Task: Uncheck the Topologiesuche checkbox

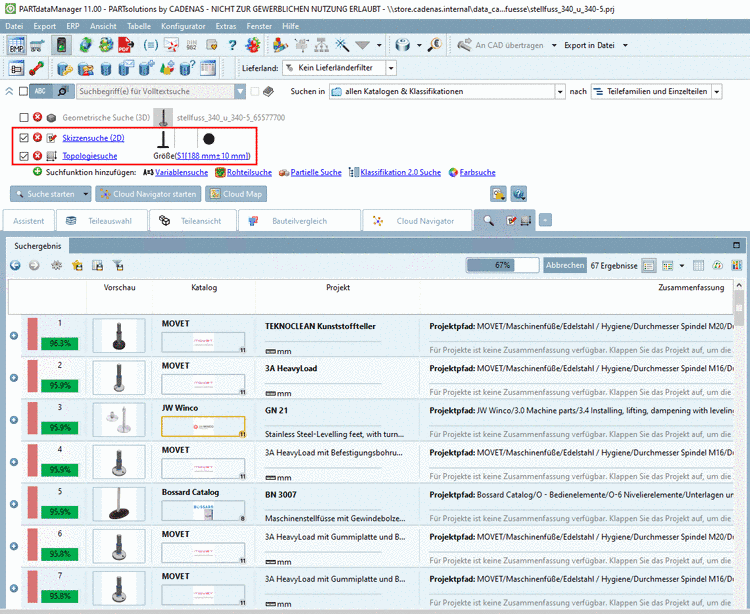Action: coord(24,155)
